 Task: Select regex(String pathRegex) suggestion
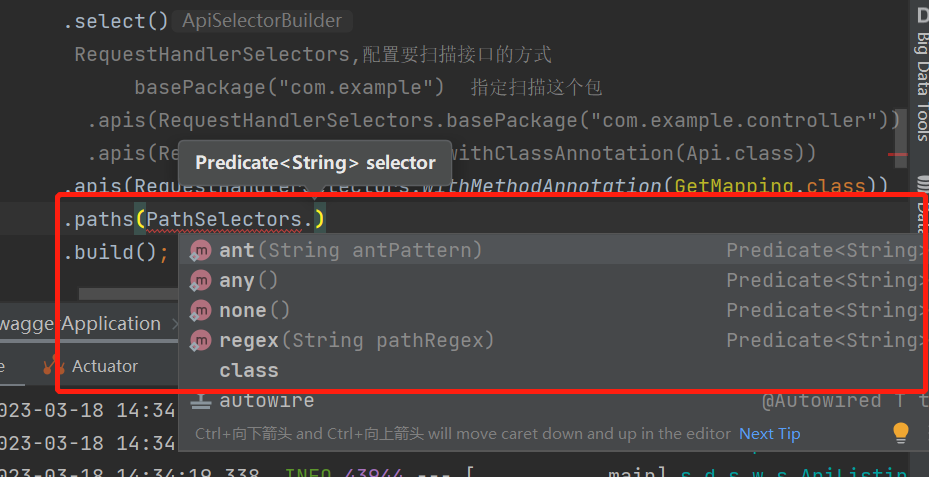pyautogui.click(x=552, y=340)
